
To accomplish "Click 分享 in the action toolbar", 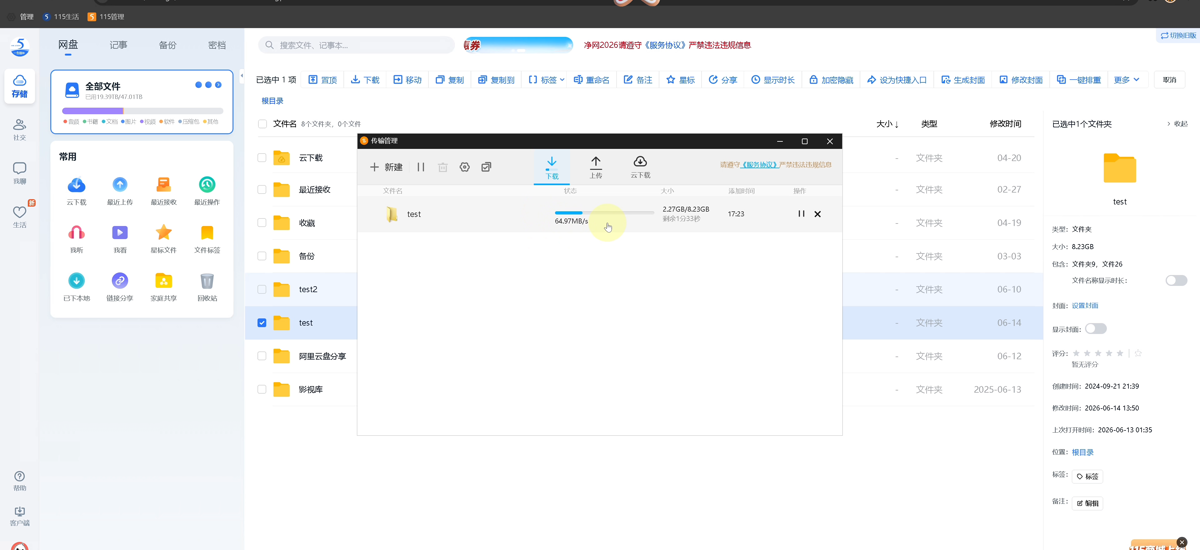I will click(x=723, y=80).
